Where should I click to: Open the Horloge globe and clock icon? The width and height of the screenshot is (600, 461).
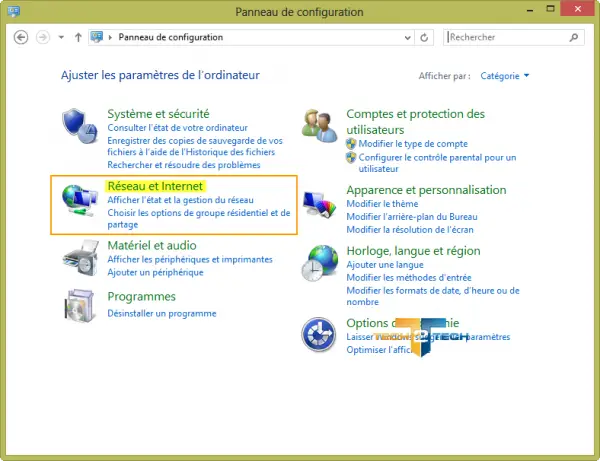[x=320, y=263]
